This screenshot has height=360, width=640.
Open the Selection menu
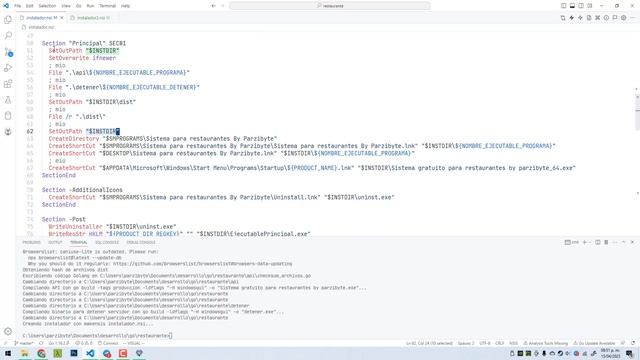(x=47, y=6)
